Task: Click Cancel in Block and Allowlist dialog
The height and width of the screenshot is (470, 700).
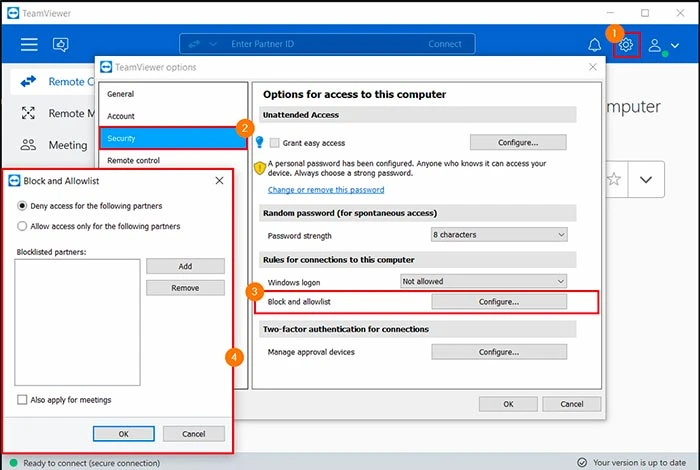Action: [194, 434]
